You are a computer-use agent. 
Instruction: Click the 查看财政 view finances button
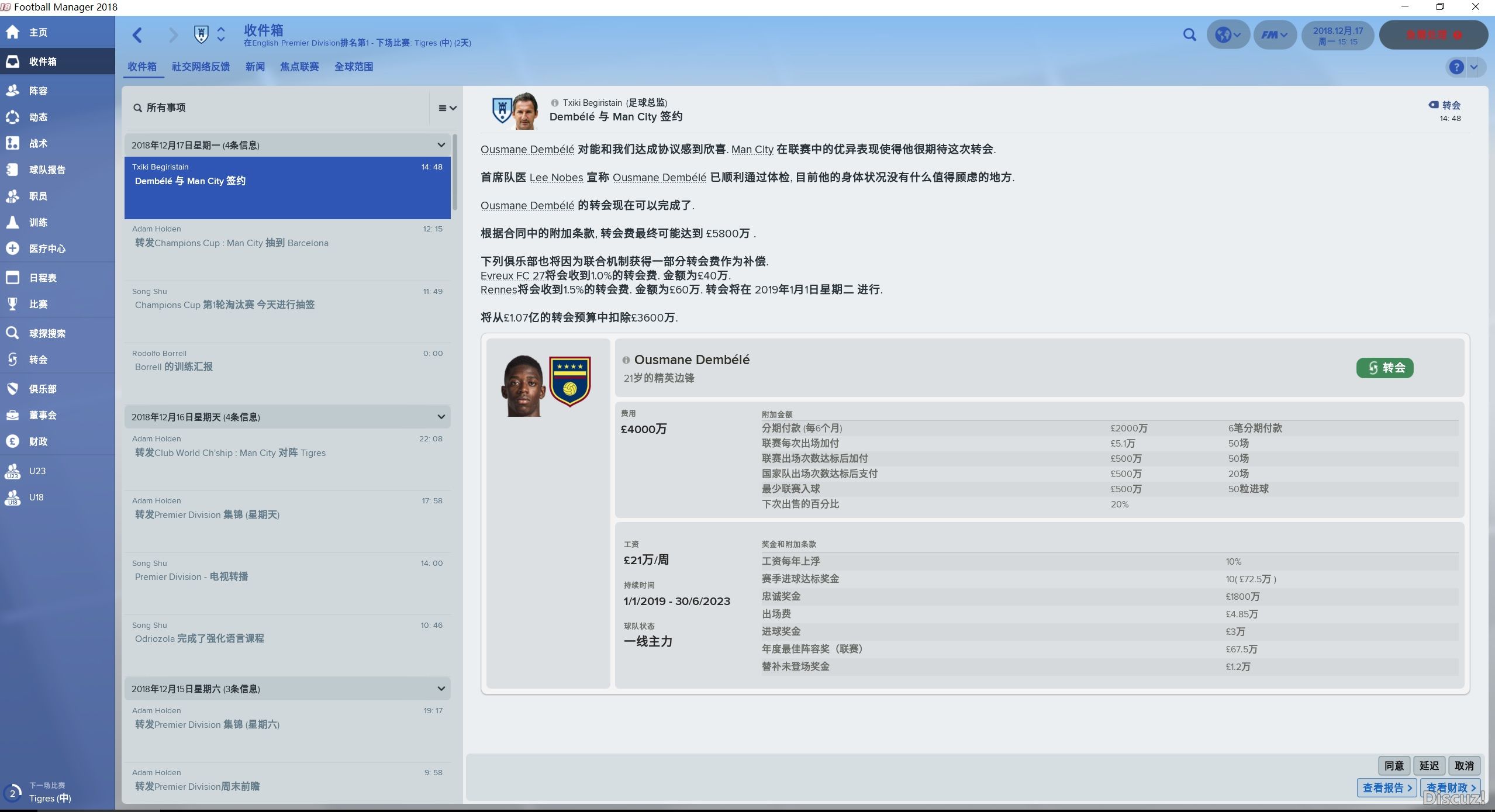1451,787
